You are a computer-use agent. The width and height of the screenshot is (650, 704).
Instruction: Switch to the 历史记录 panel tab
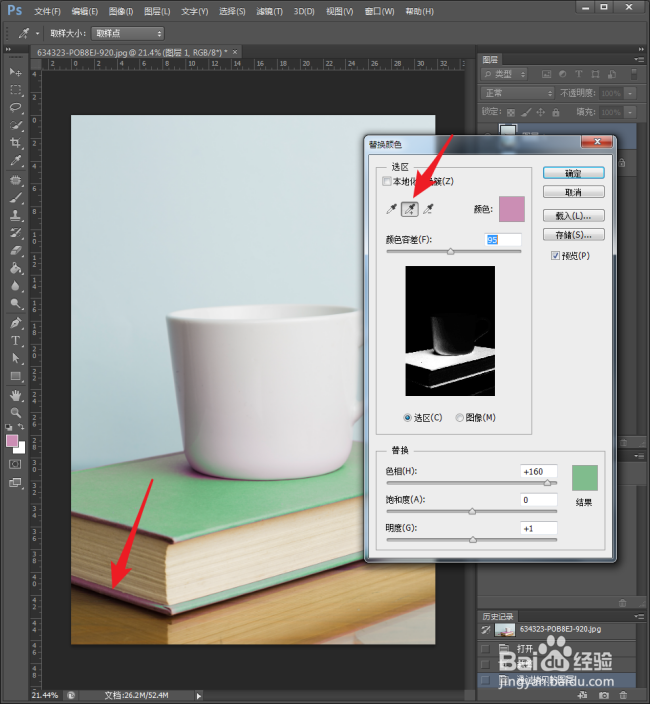(x=497, y=616)
